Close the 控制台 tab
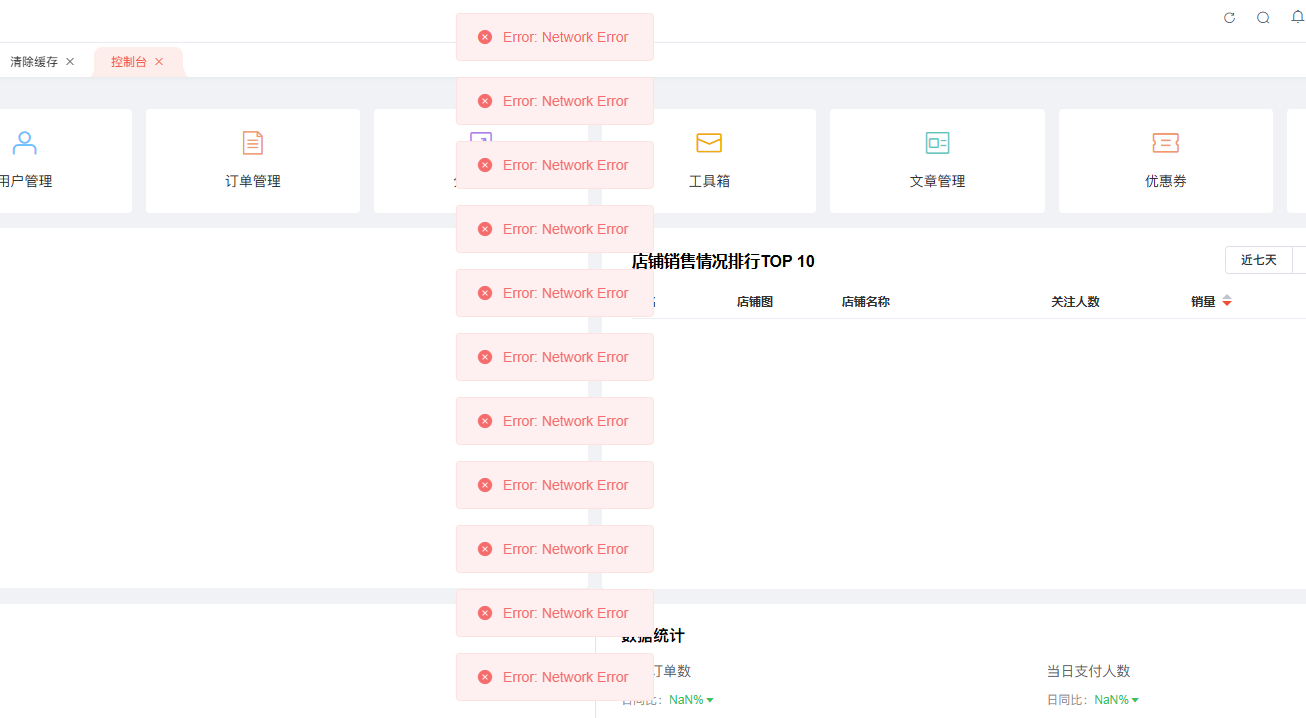Image resolution: width=1306 pixels, height=718 pixels. pos(159,62)
